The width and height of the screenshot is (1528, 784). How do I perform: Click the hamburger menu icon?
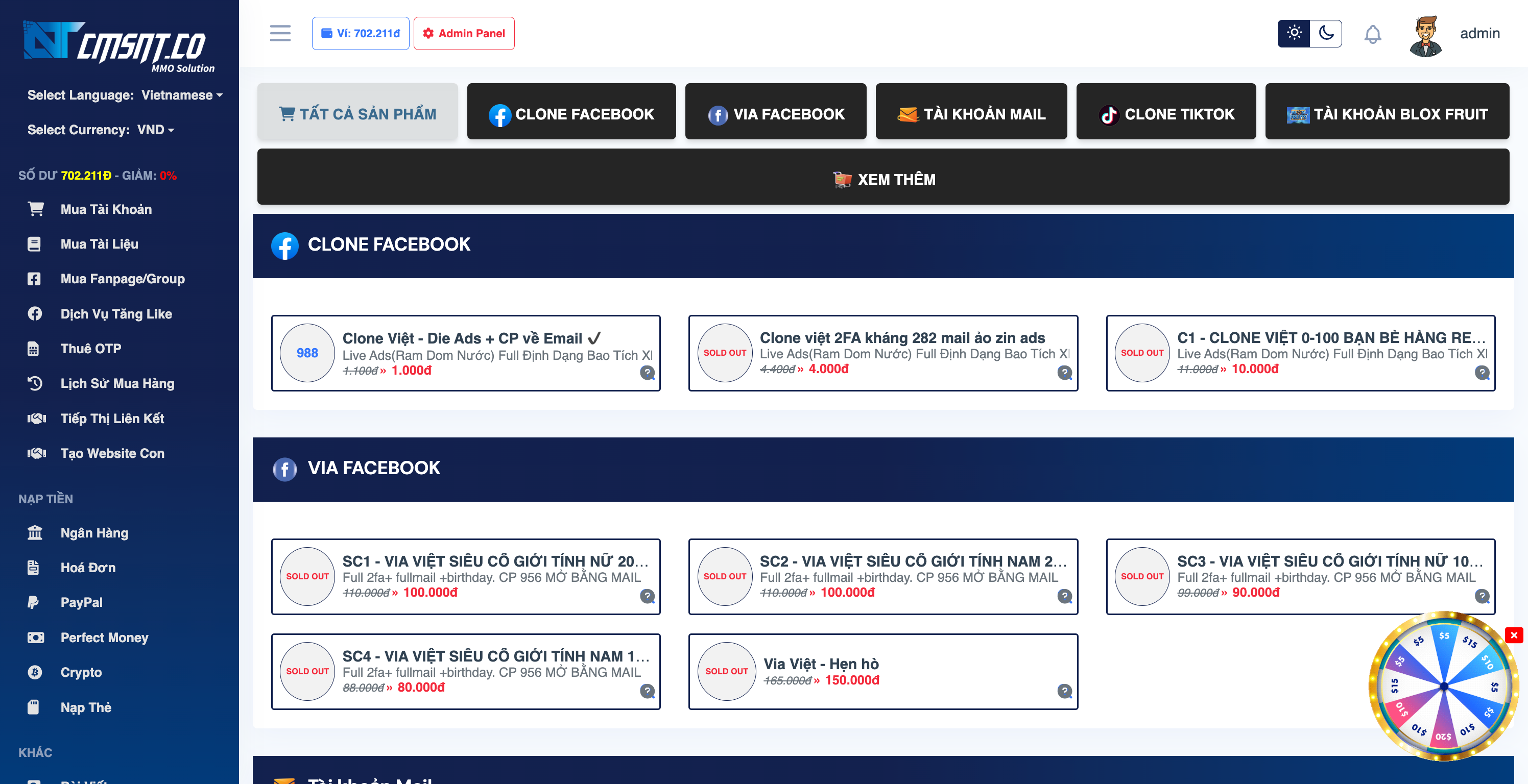[x=280, y=33]
